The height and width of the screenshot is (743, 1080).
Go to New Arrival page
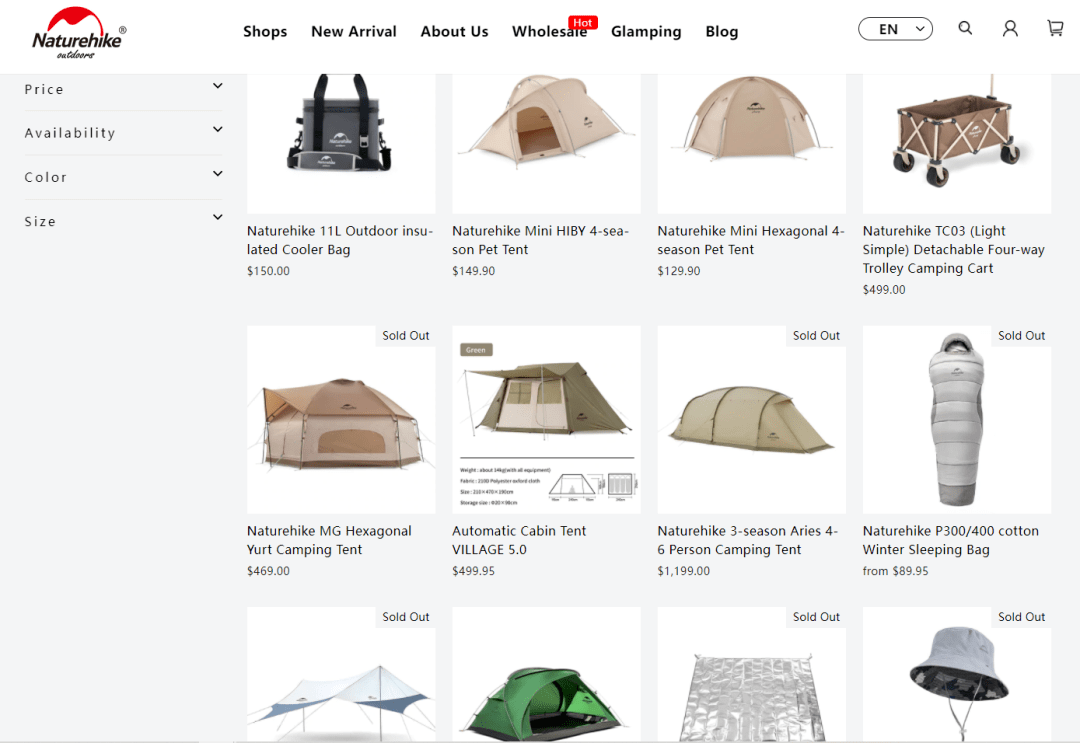click(x=353, y=31)
